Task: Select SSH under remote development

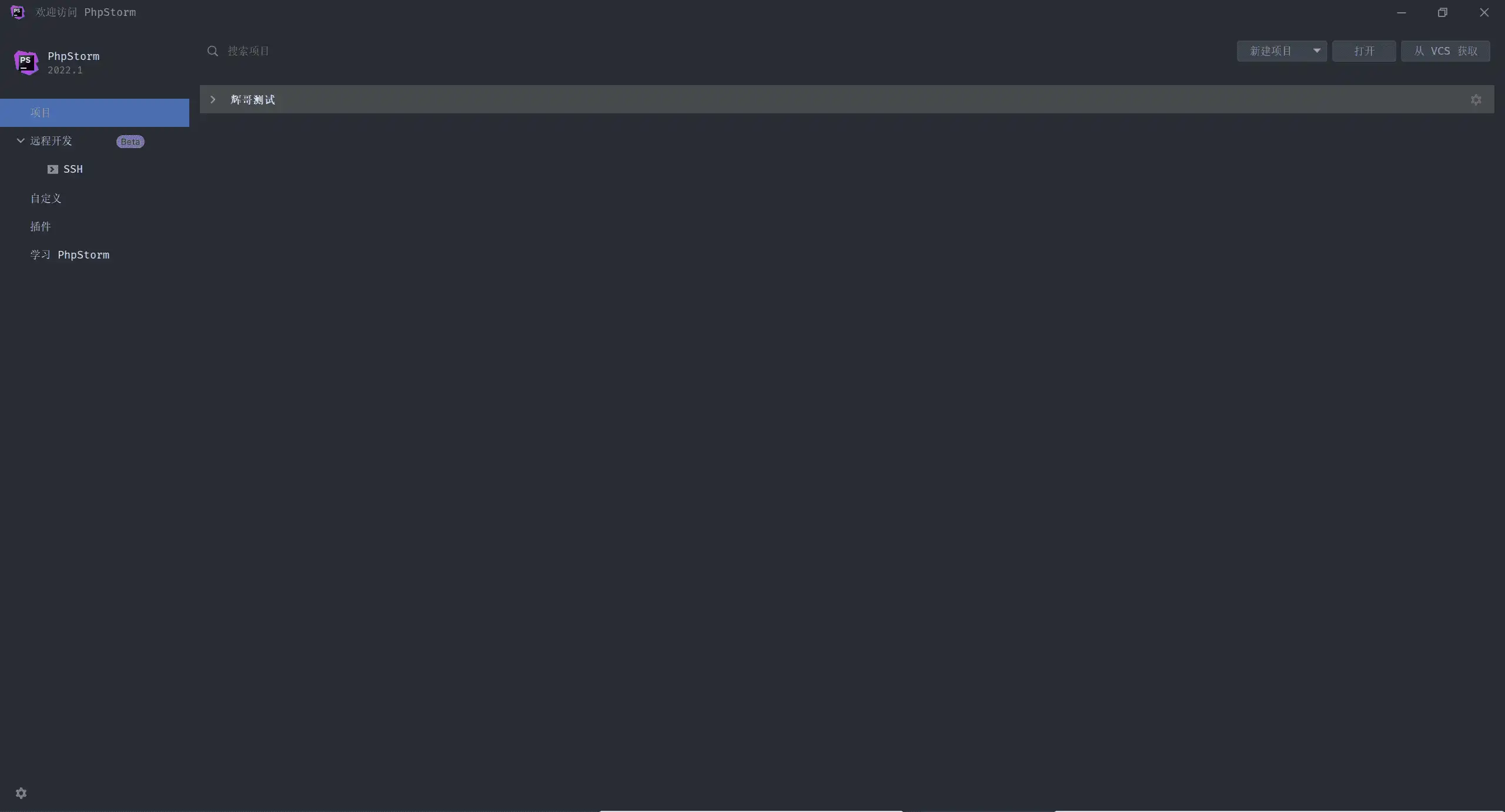Action: pos(73,169)
